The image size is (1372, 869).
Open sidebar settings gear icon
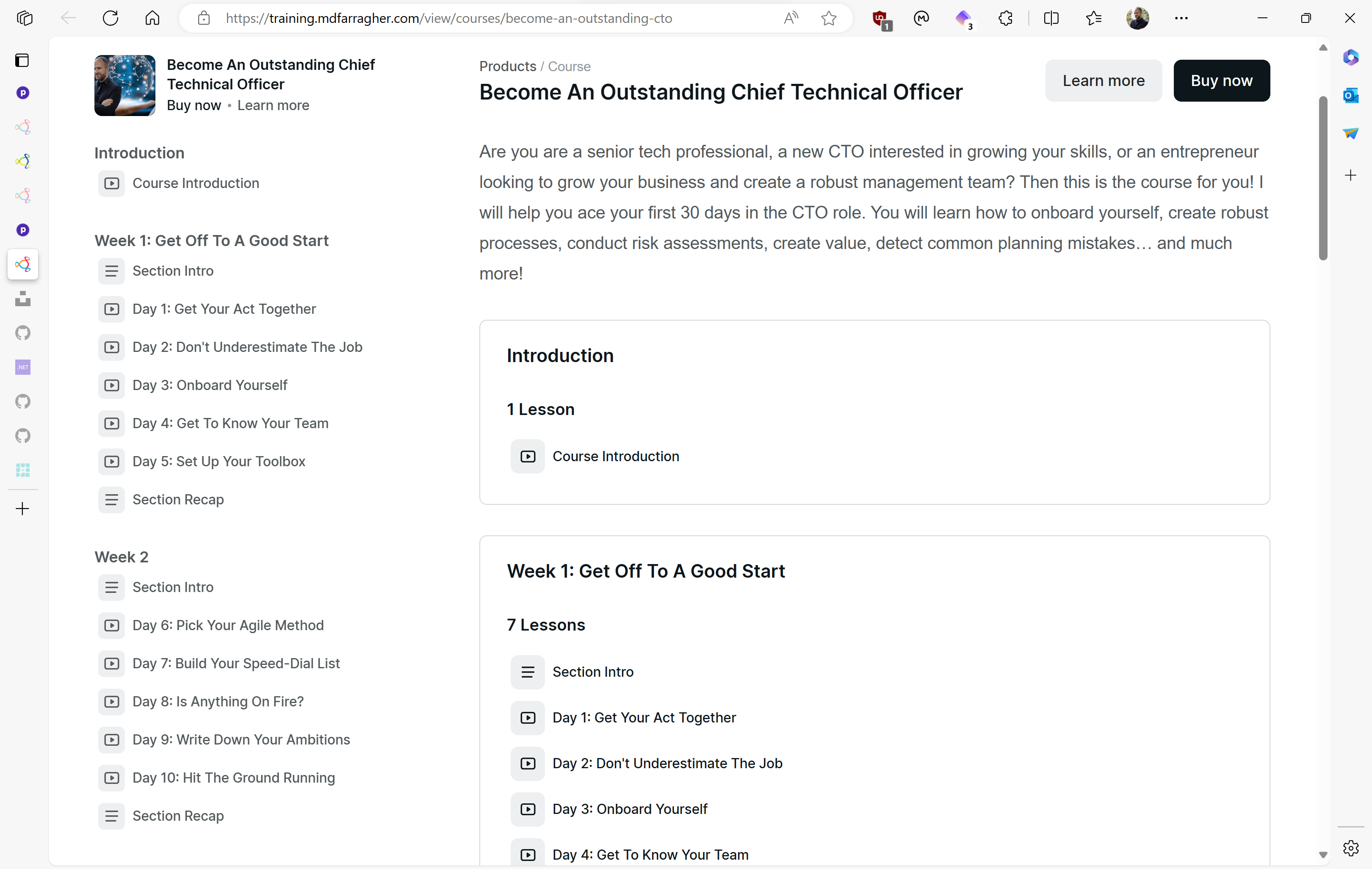[x=1351, y=848]
